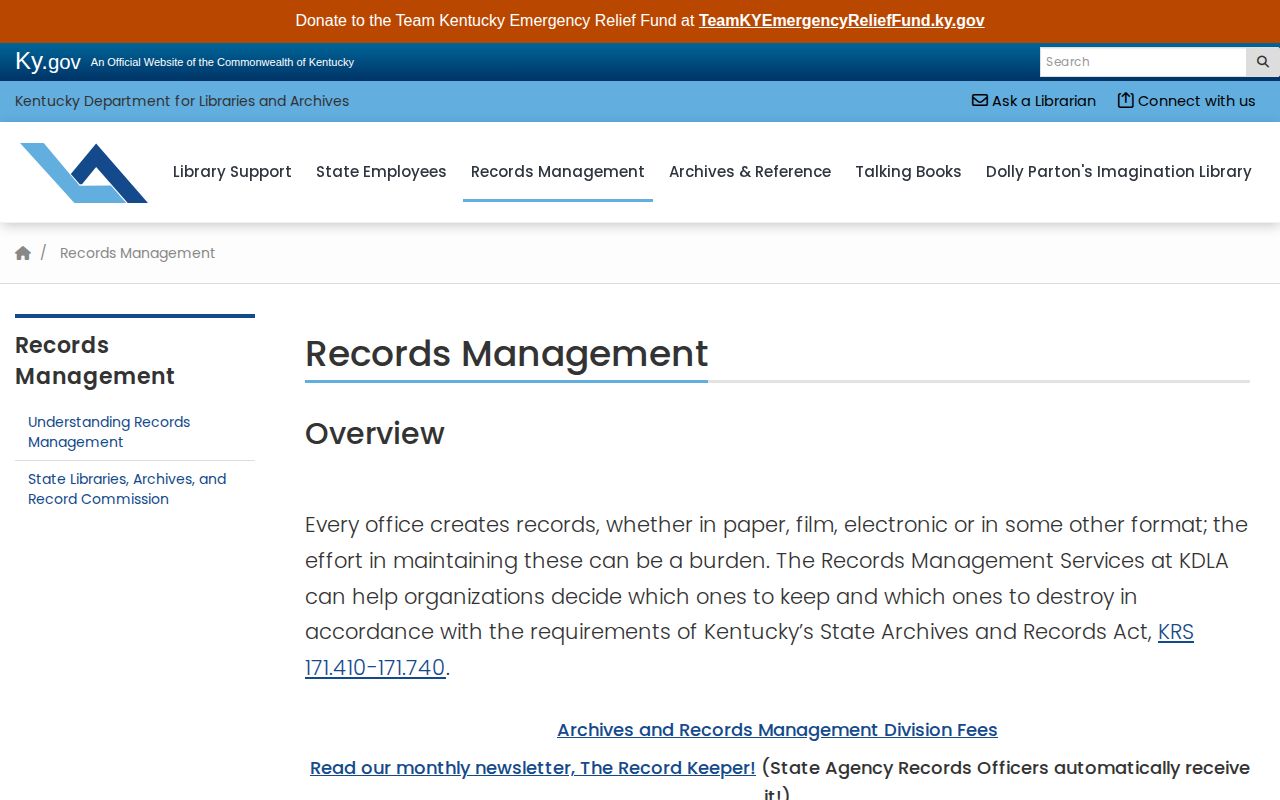Viewport: 1280px width, 800px height.
Task: Click the Connect with us text link
Action: tap(1196, 101)
